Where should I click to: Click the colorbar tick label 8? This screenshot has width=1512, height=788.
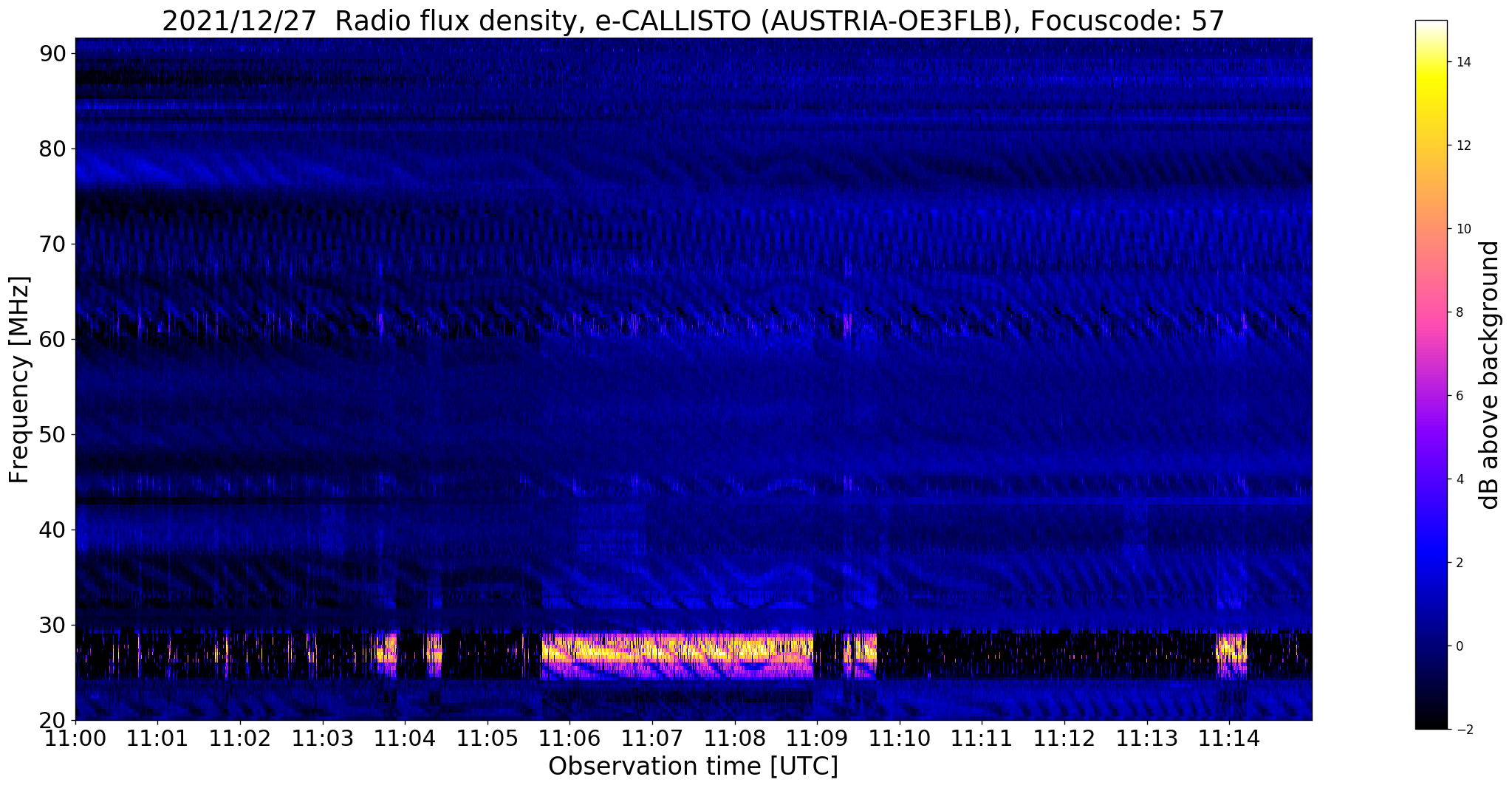(x=1459, y=312)
